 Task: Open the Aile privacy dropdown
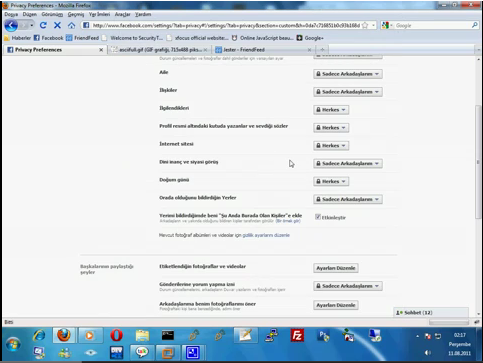[348, 74]
